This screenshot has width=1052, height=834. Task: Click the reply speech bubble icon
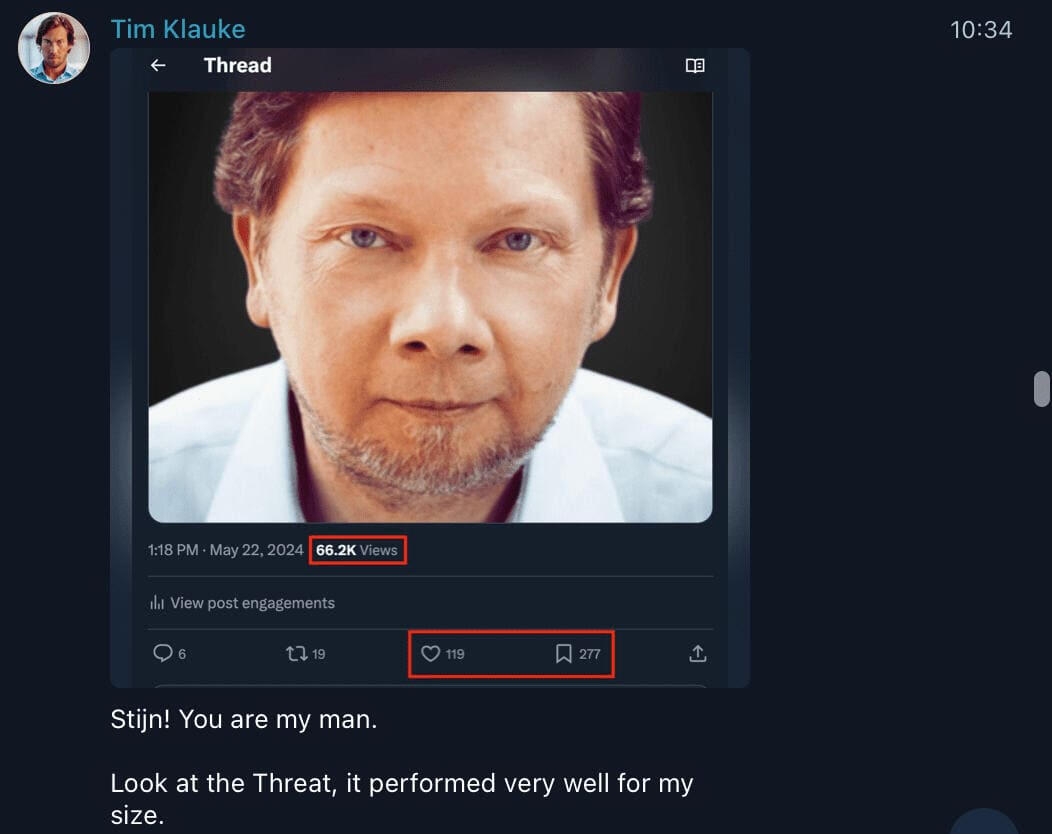(162, 654)
